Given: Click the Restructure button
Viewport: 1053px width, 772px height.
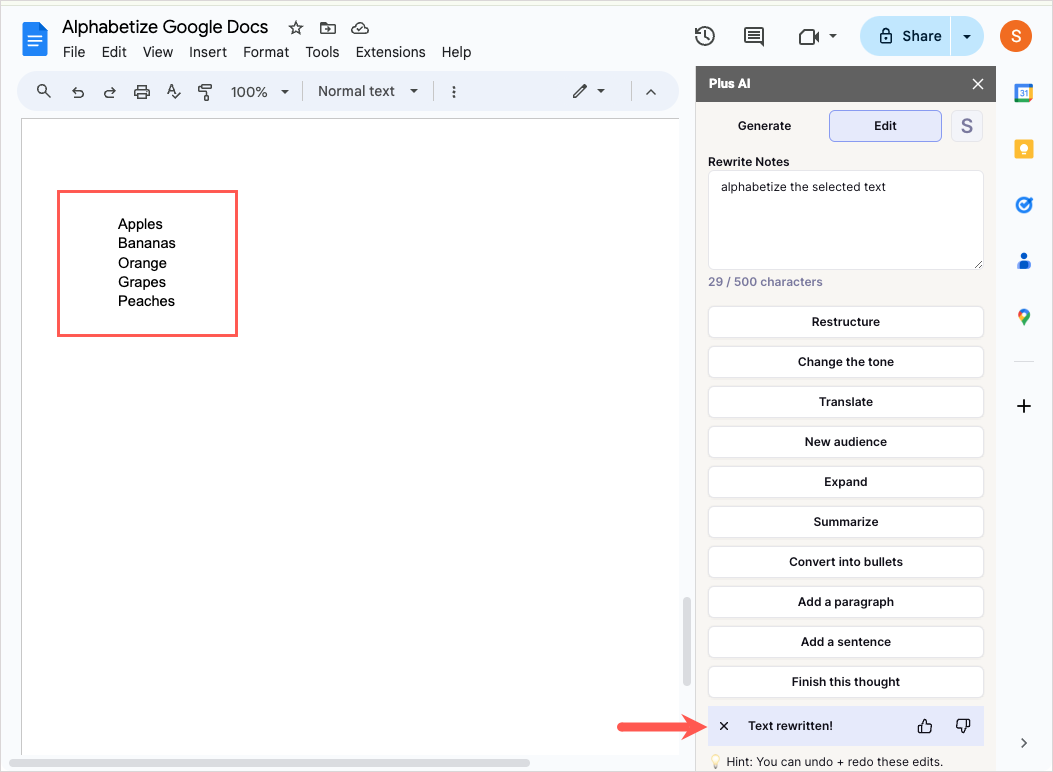Looking at the screenshot, I should point(845,322).
